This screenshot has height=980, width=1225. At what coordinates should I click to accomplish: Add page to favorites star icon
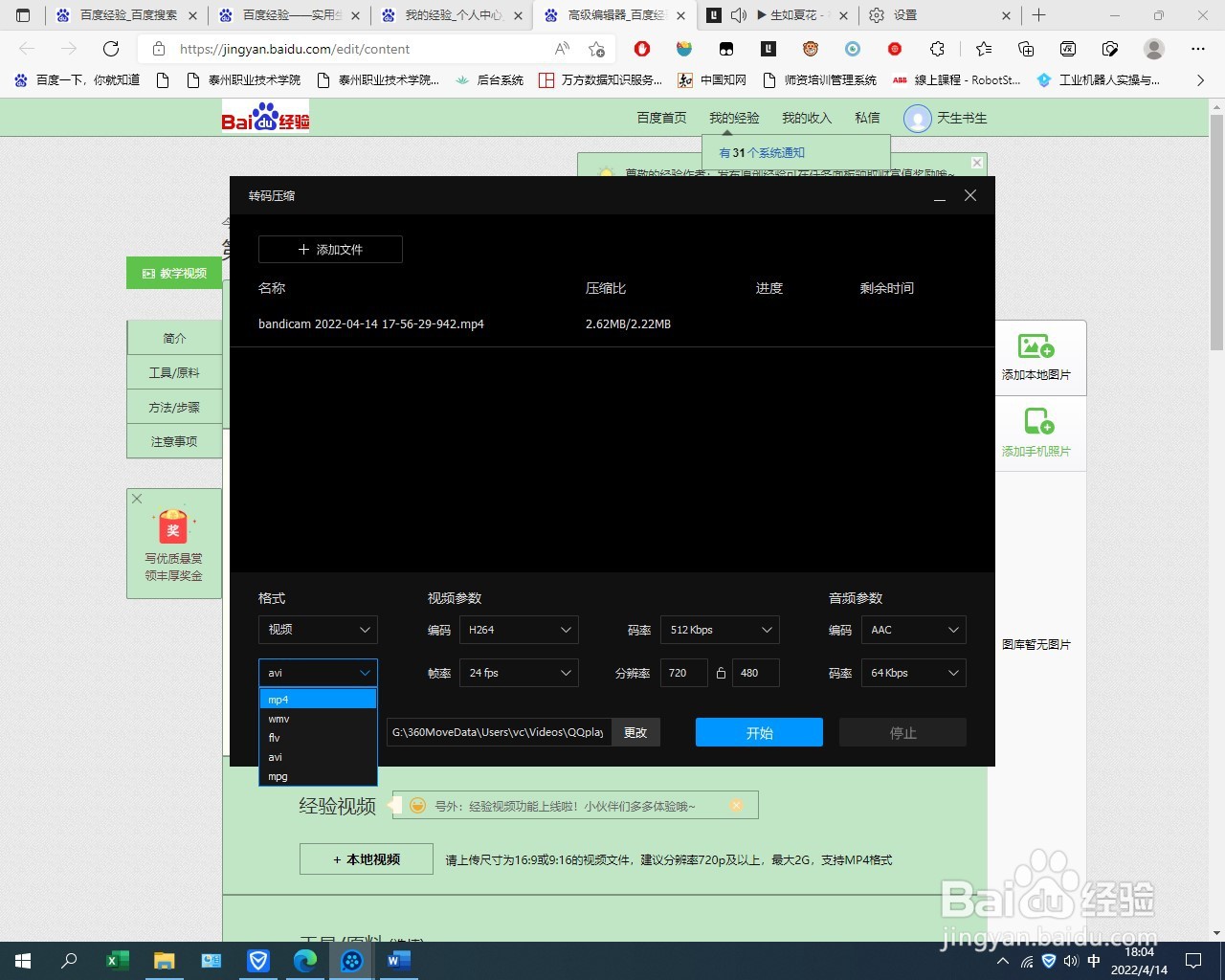click(x=596, y=49)
